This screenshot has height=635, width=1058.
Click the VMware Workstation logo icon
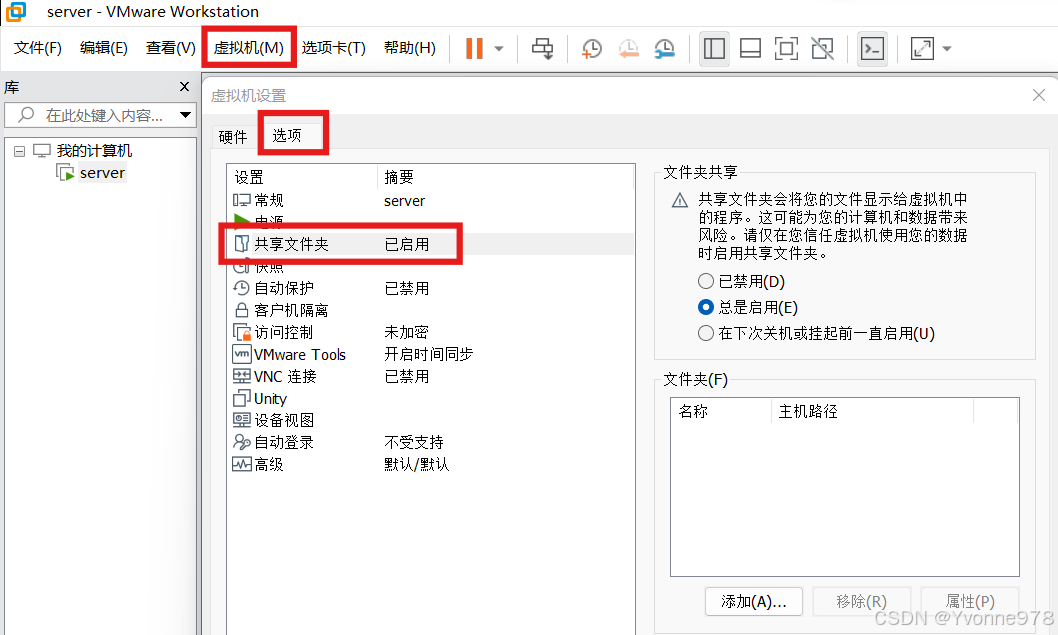pos(16,11)
